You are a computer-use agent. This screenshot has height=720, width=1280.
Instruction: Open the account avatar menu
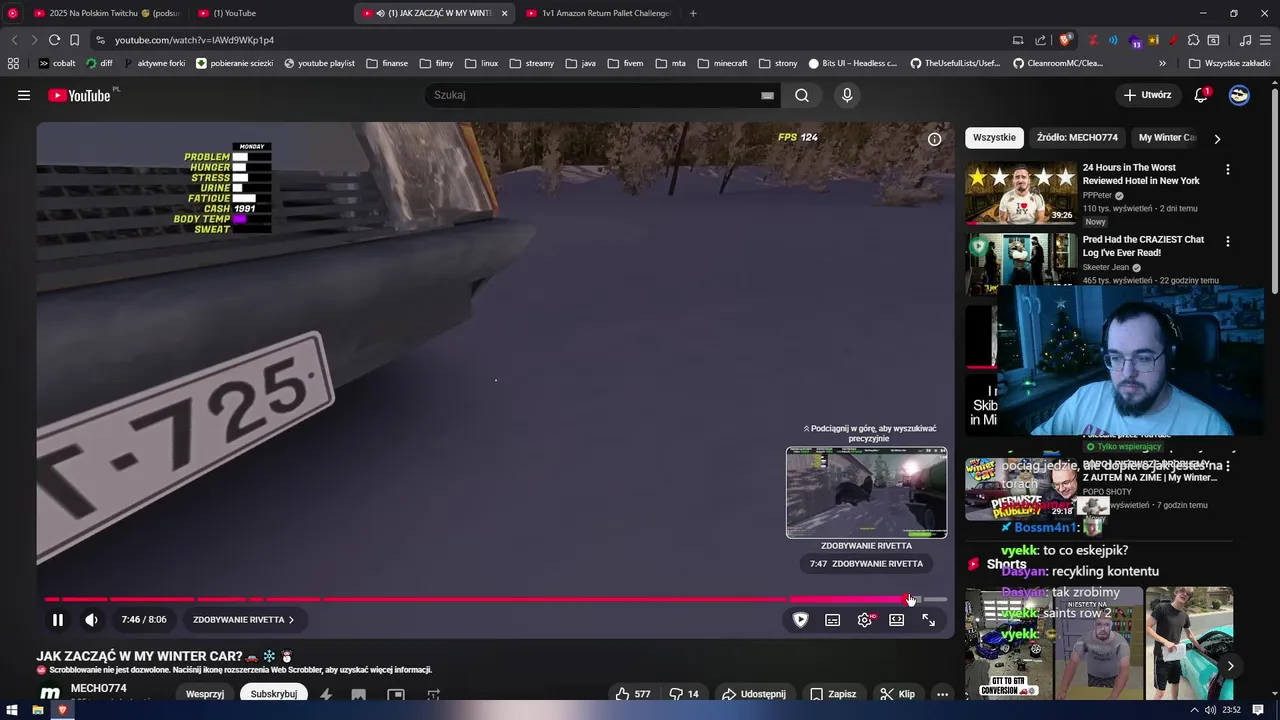click(1239, 95)
